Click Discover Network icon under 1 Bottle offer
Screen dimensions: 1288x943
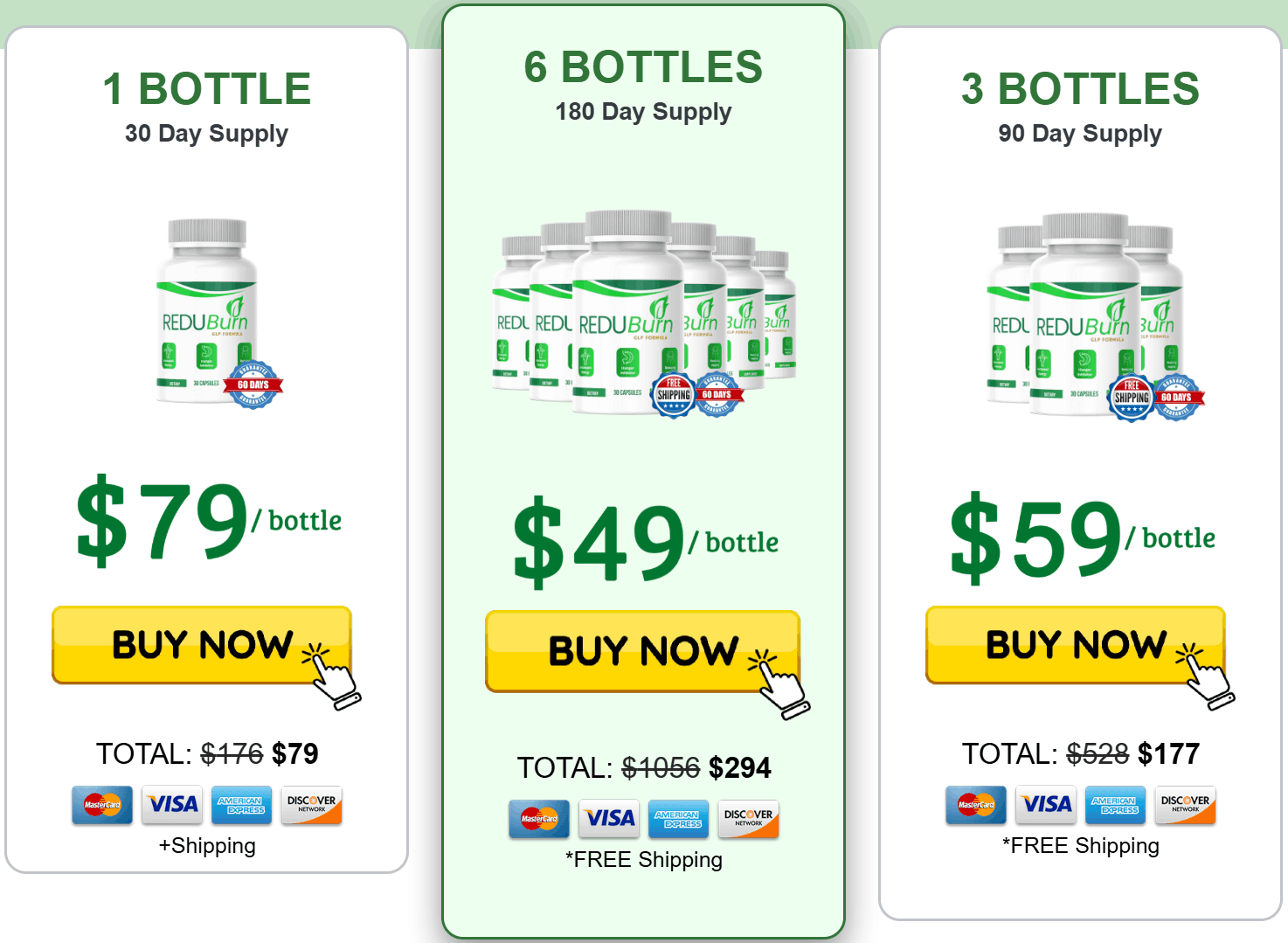(x=311, y=805)
